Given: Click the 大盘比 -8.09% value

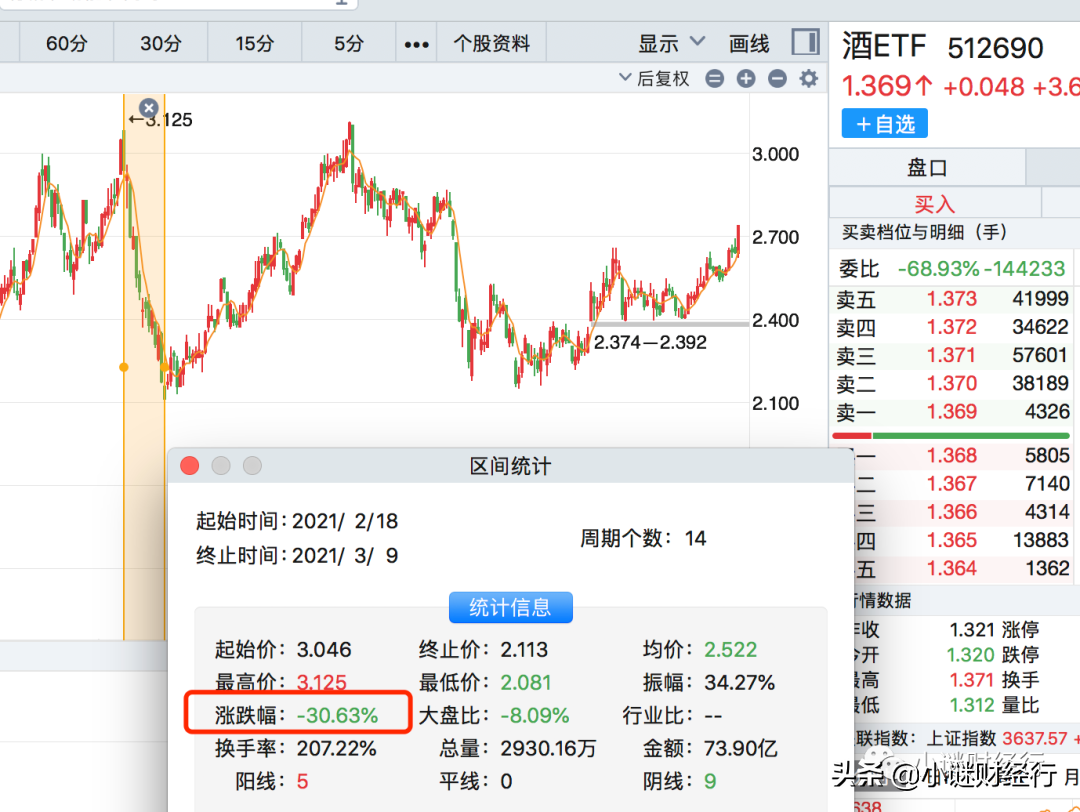Looking at the screenshot, I should [534, 716].
